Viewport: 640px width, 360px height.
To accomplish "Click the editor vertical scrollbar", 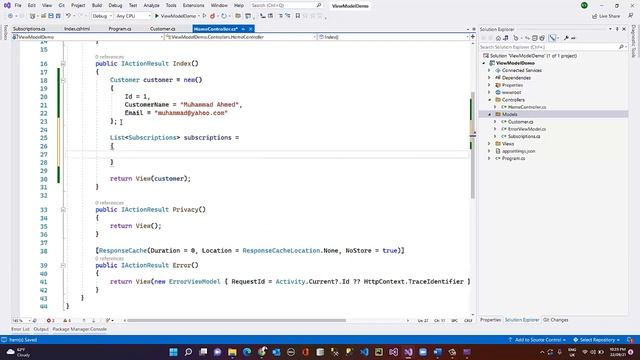I will [473, 145].
